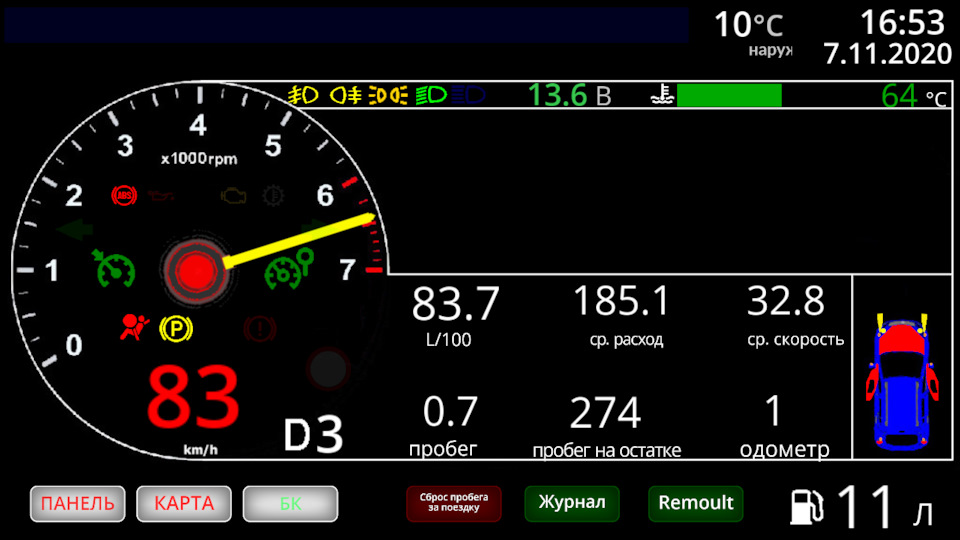Click the left turn signal arrow
Screen dimensions: 960x540
(x=75, y=230)
